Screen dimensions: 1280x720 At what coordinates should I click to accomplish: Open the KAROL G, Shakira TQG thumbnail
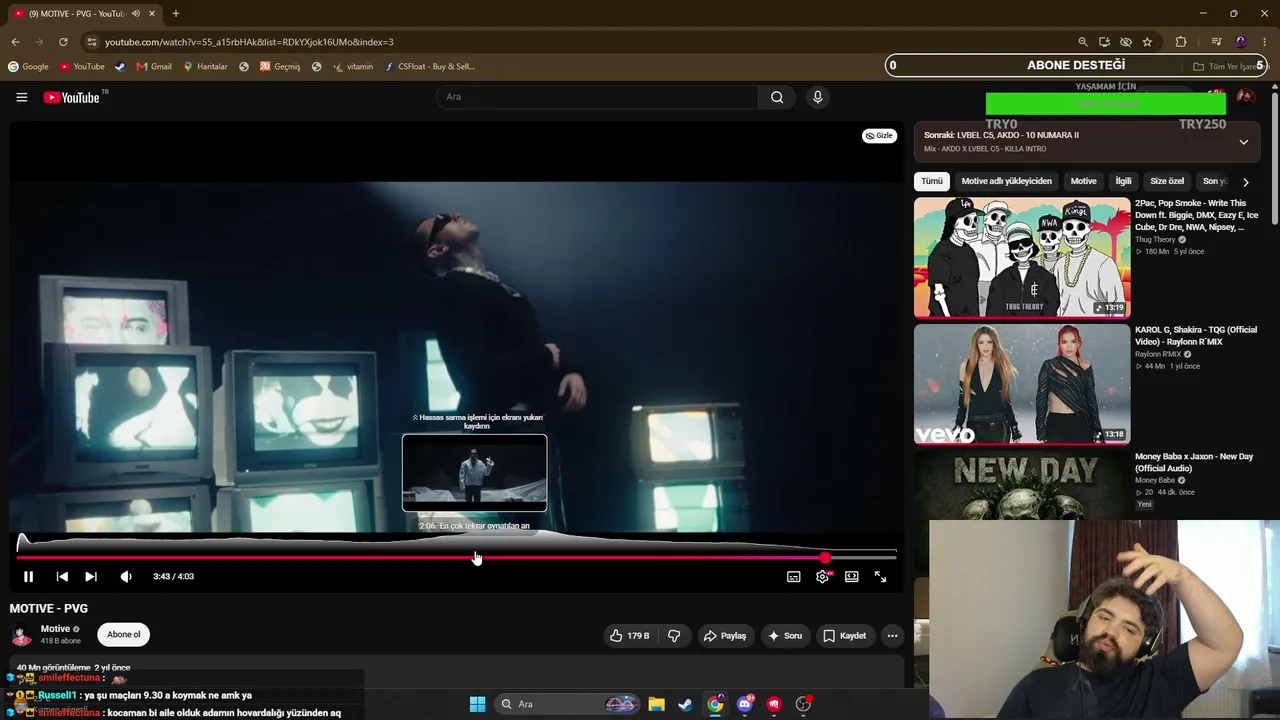click(1022, 384)
